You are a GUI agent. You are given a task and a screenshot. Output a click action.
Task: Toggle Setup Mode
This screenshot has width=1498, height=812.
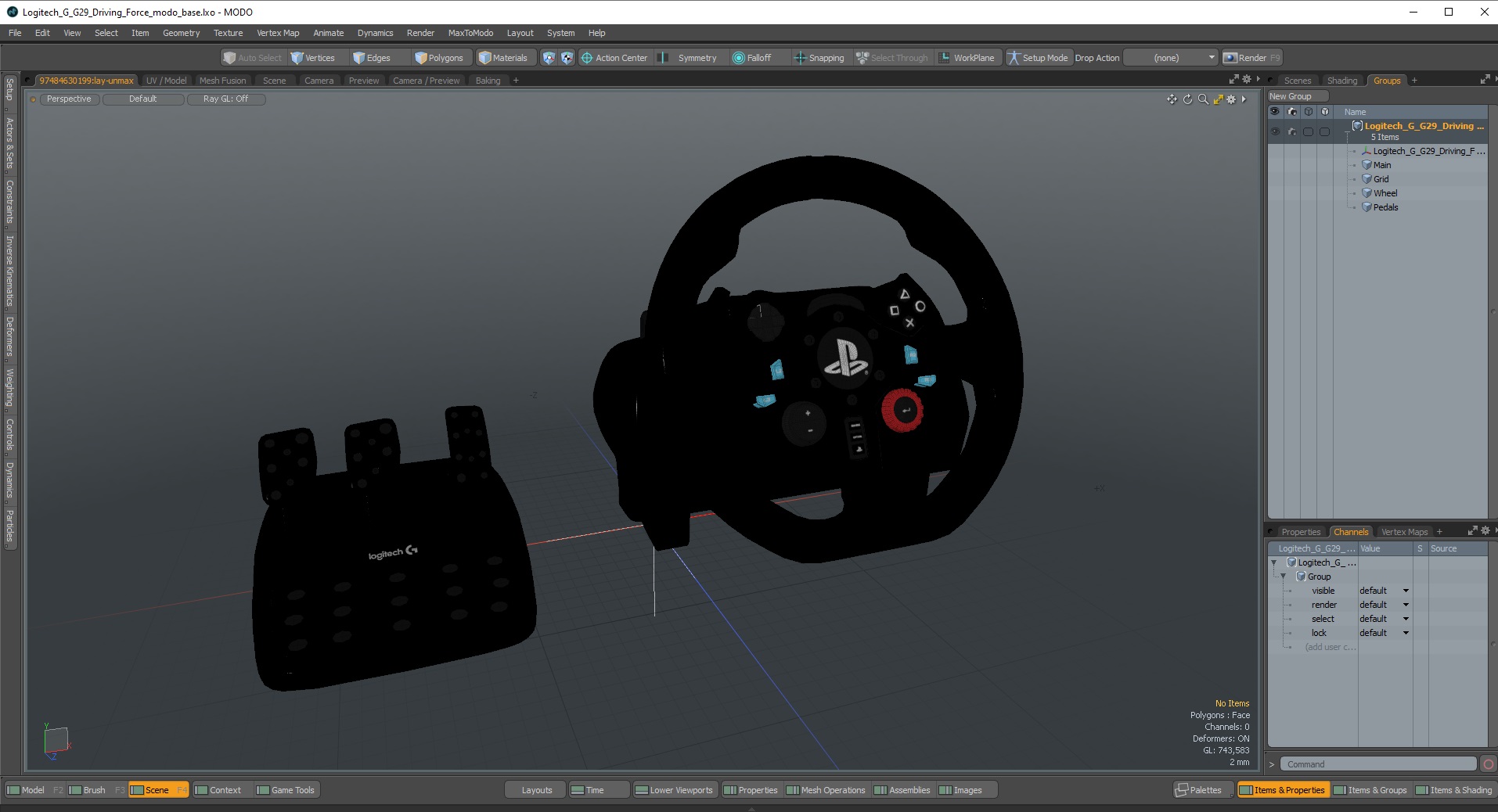click(1037, 58)
